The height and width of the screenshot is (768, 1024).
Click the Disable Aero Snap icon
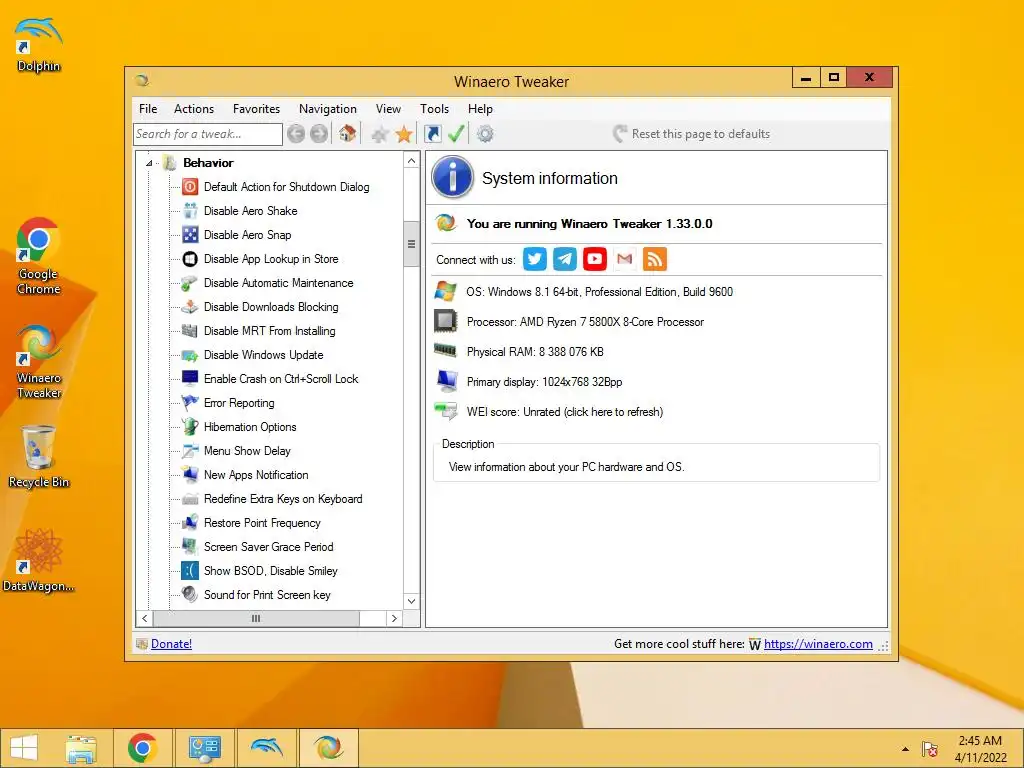point(190,234)
